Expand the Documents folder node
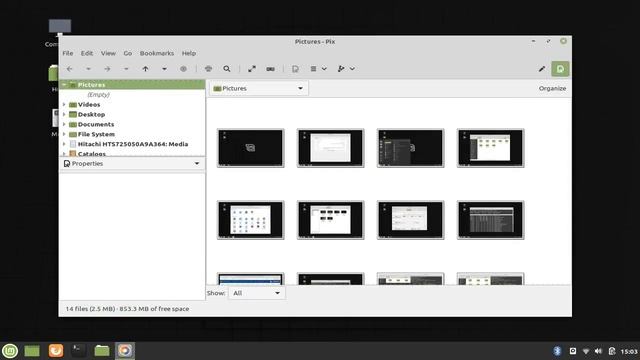 (x=64, y=124)
